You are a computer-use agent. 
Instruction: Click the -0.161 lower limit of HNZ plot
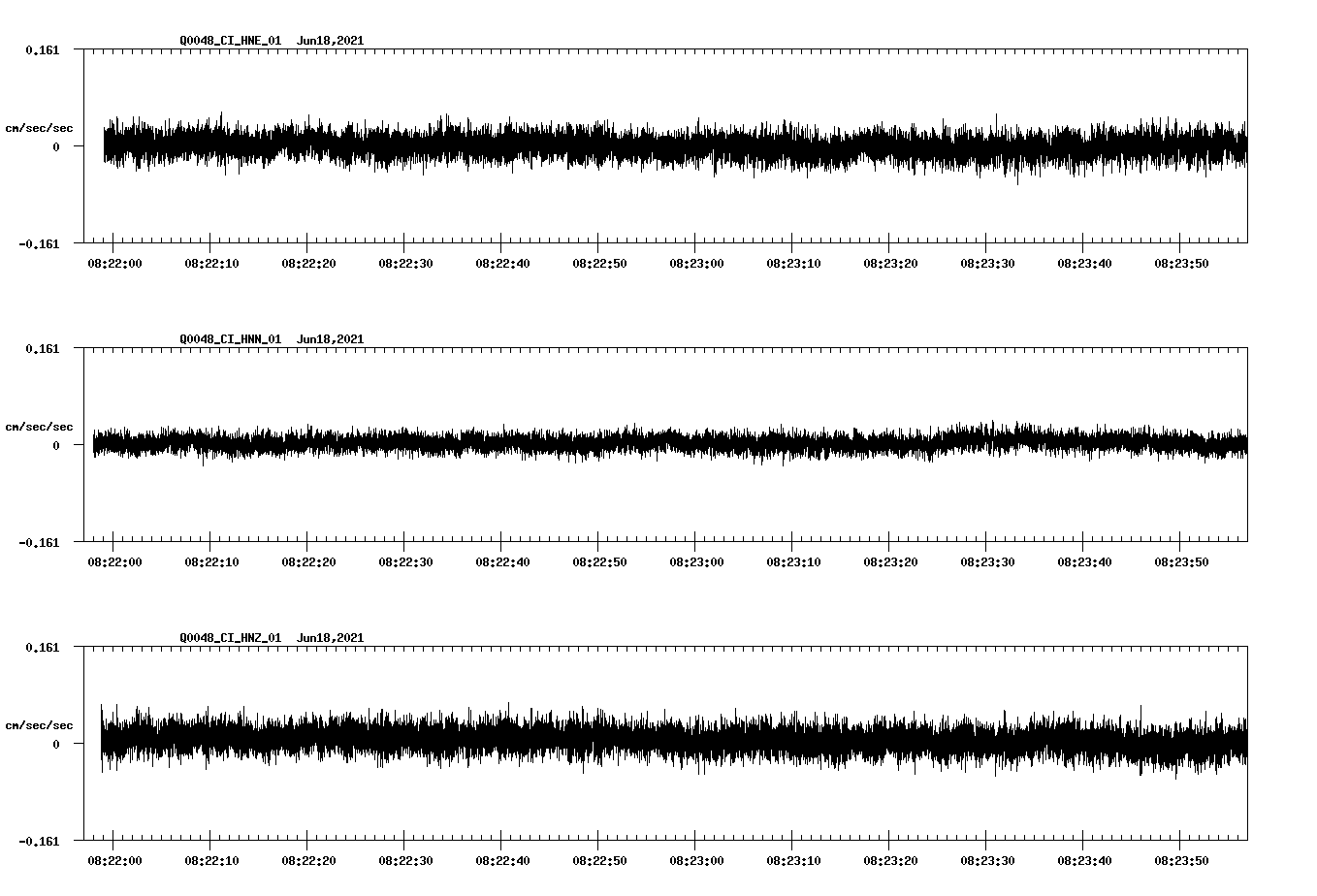[39, 841]
